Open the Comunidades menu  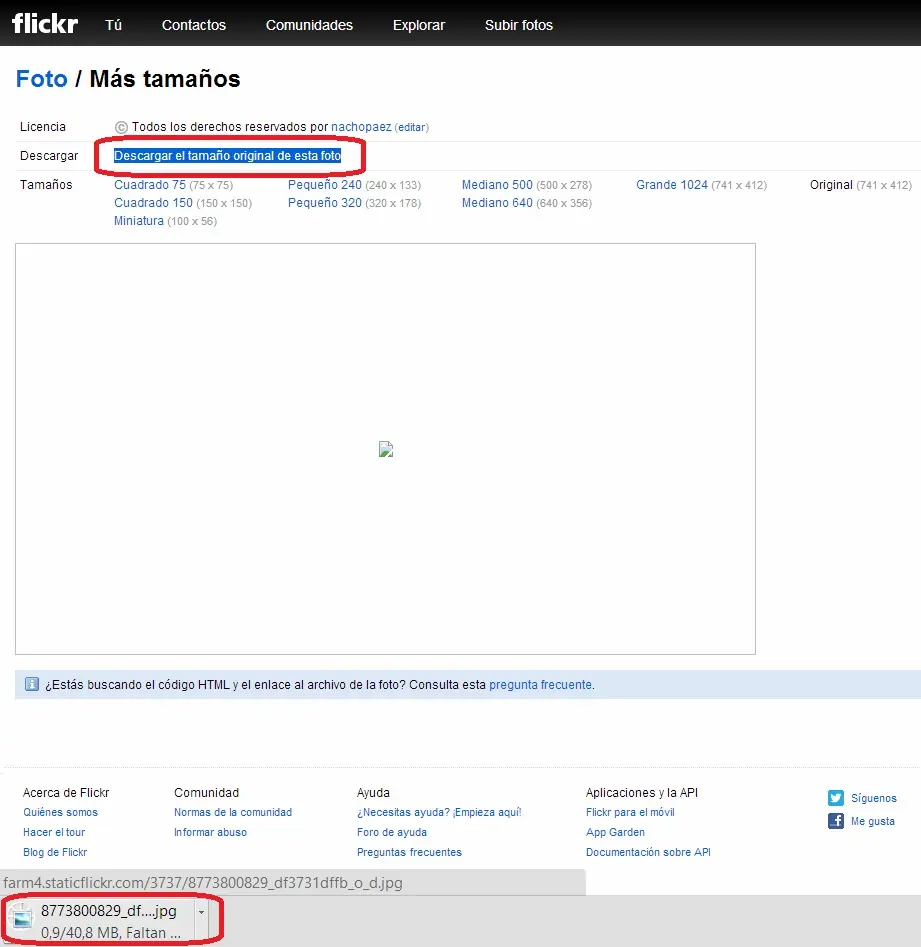309,25
